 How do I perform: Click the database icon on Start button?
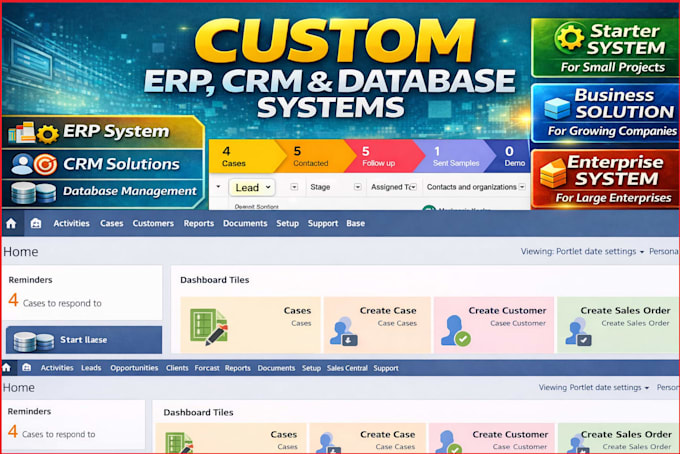33,341
